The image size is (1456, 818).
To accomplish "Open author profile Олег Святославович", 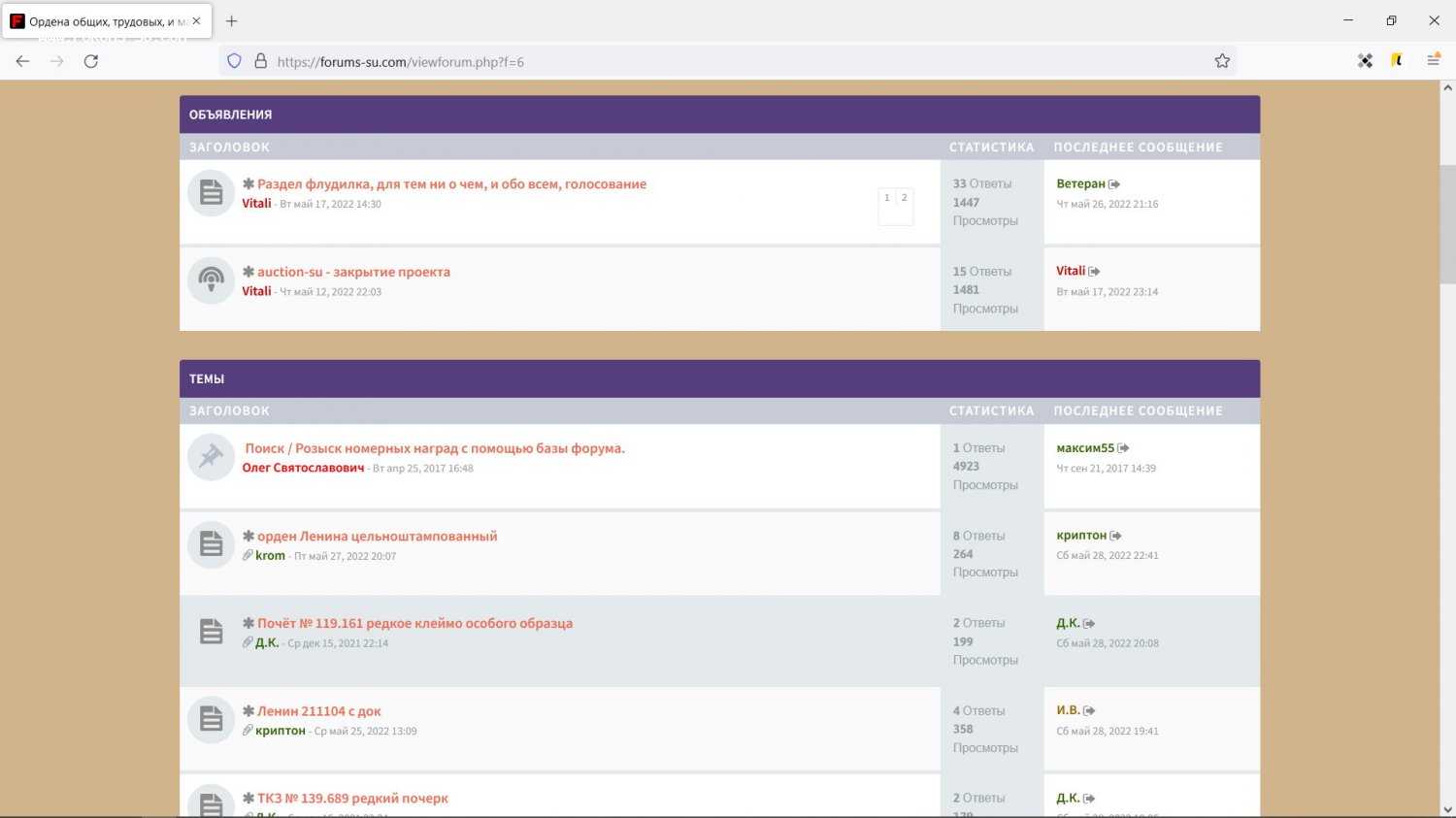I will (x=303, y=468).
